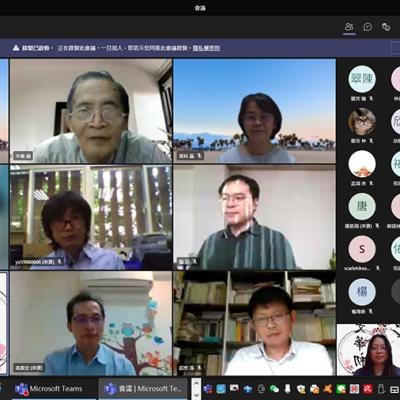Show the meeting participants panel
Screen dimensions: 400x400
349,27
